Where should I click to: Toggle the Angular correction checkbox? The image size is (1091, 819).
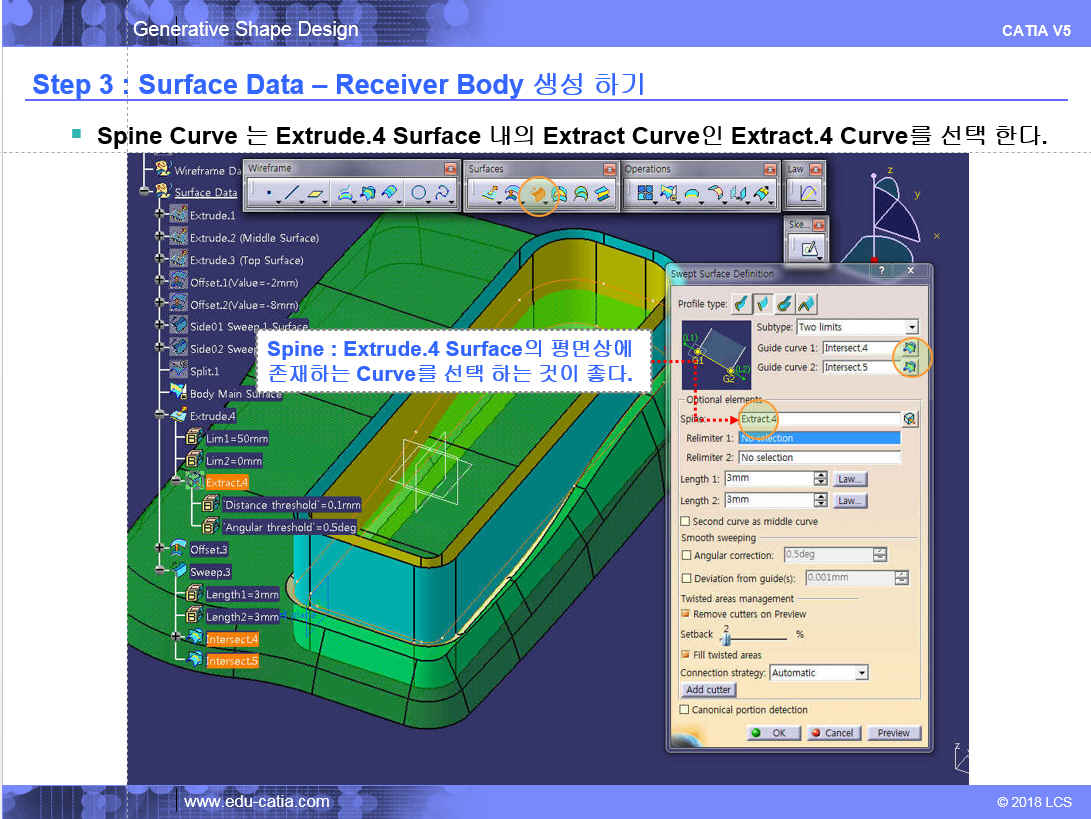pos(685,555)
